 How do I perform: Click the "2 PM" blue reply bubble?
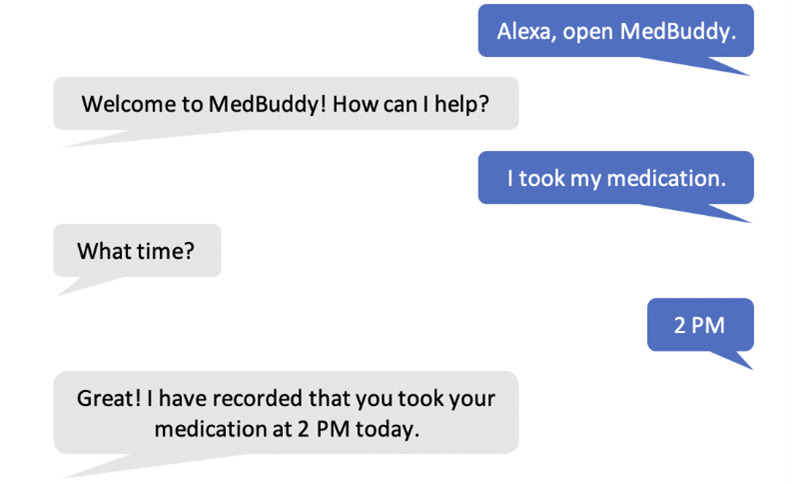[700, 324]
